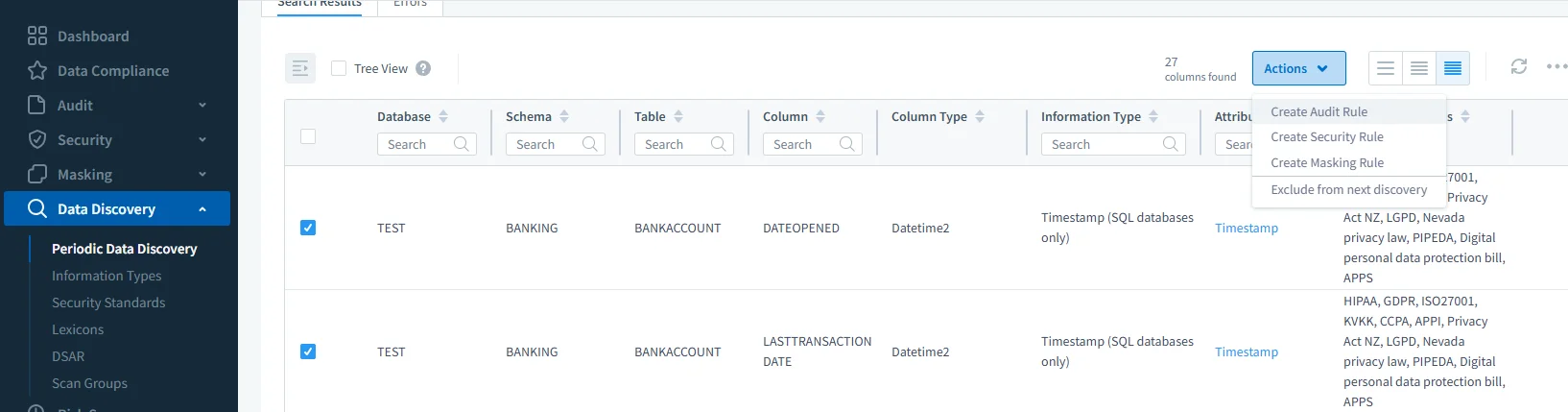
Task: Open Scan Groups in sidebar
Action: pos(89,383)
